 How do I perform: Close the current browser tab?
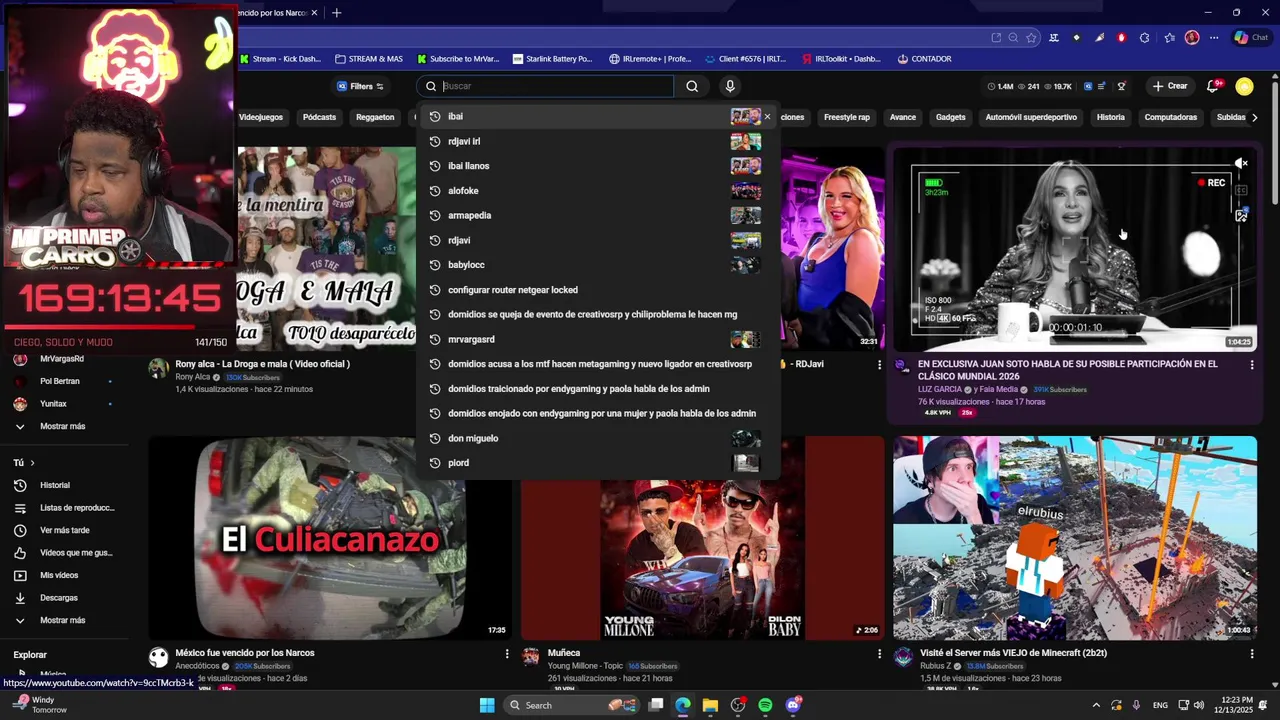pos(314,13)
